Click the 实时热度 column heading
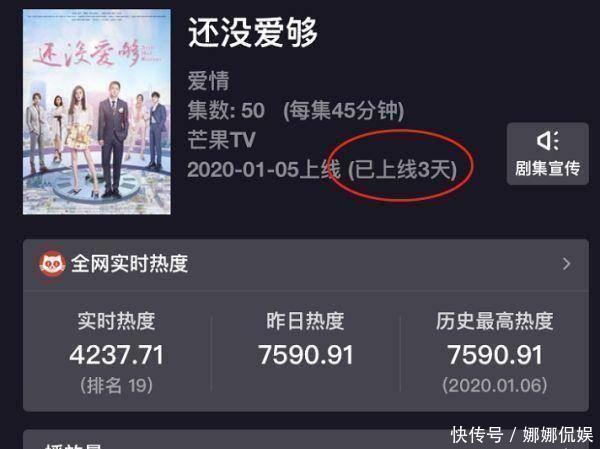The width and height of the screenshot is (600, 449). pyautogui.click(x=116, y=321)
